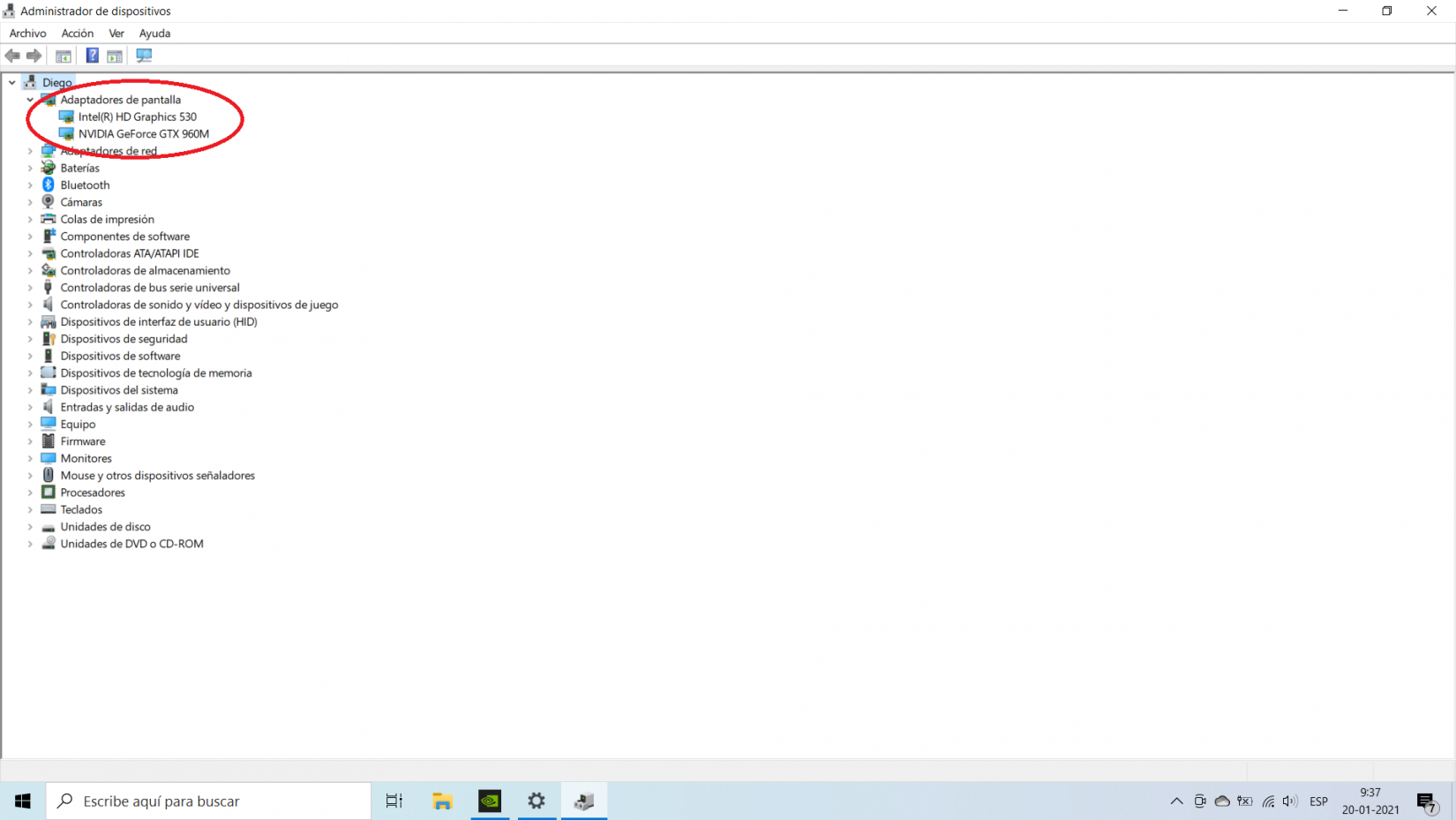
Task: Open Settings gear on the taskbar
Action: click(537, 801)
